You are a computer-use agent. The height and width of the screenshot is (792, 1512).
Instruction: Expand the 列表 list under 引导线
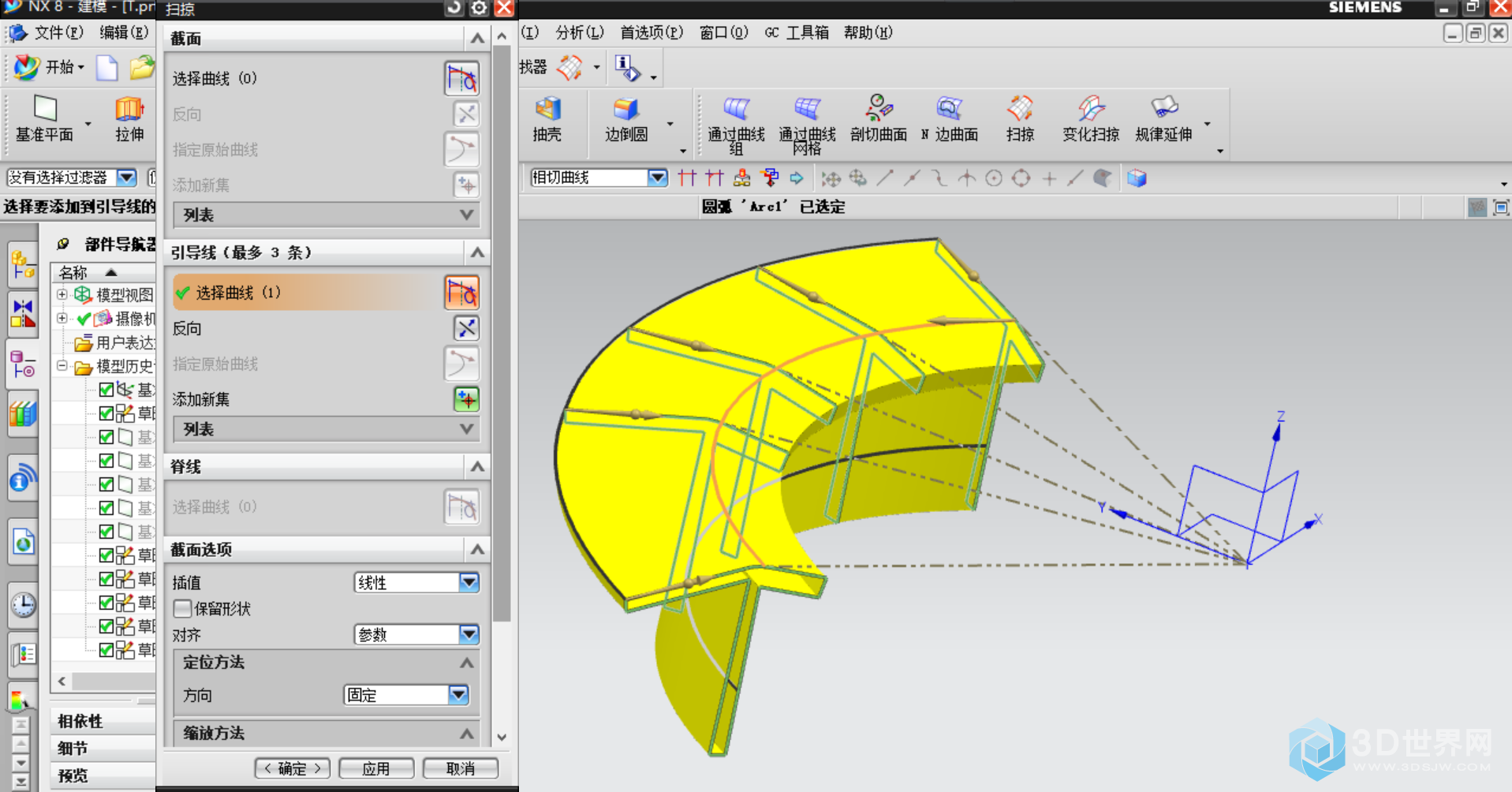(x=327, y=429)
